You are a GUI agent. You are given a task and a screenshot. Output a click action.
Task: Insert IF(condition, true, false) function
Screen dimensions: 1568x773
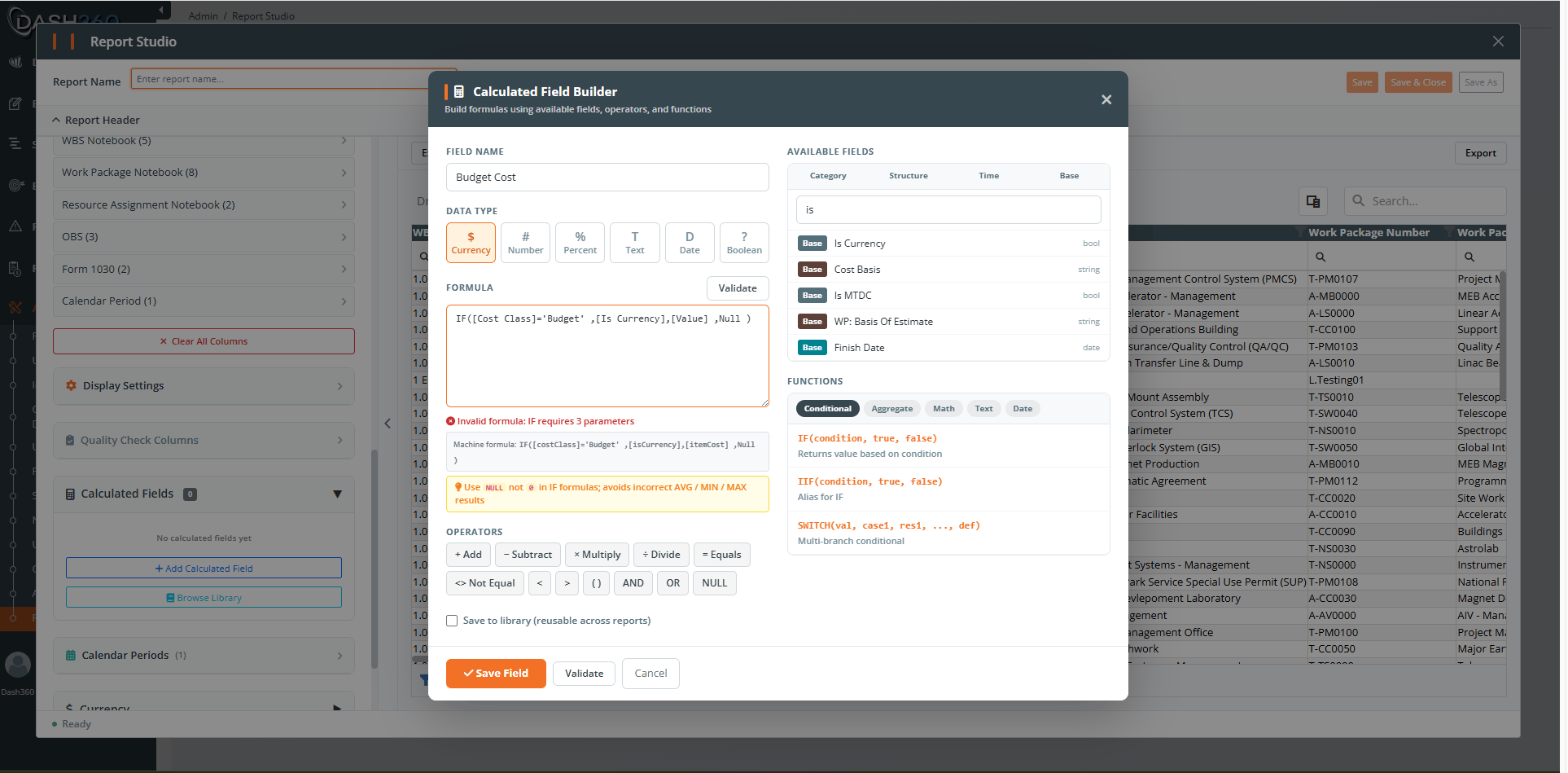click(x=948, y=446)
